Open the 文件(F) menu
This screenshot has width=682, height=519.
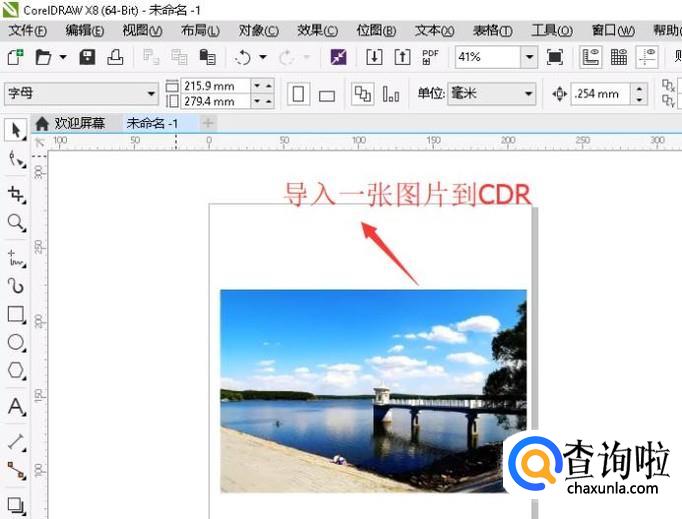pyautogui.click(x=27, y=30)
